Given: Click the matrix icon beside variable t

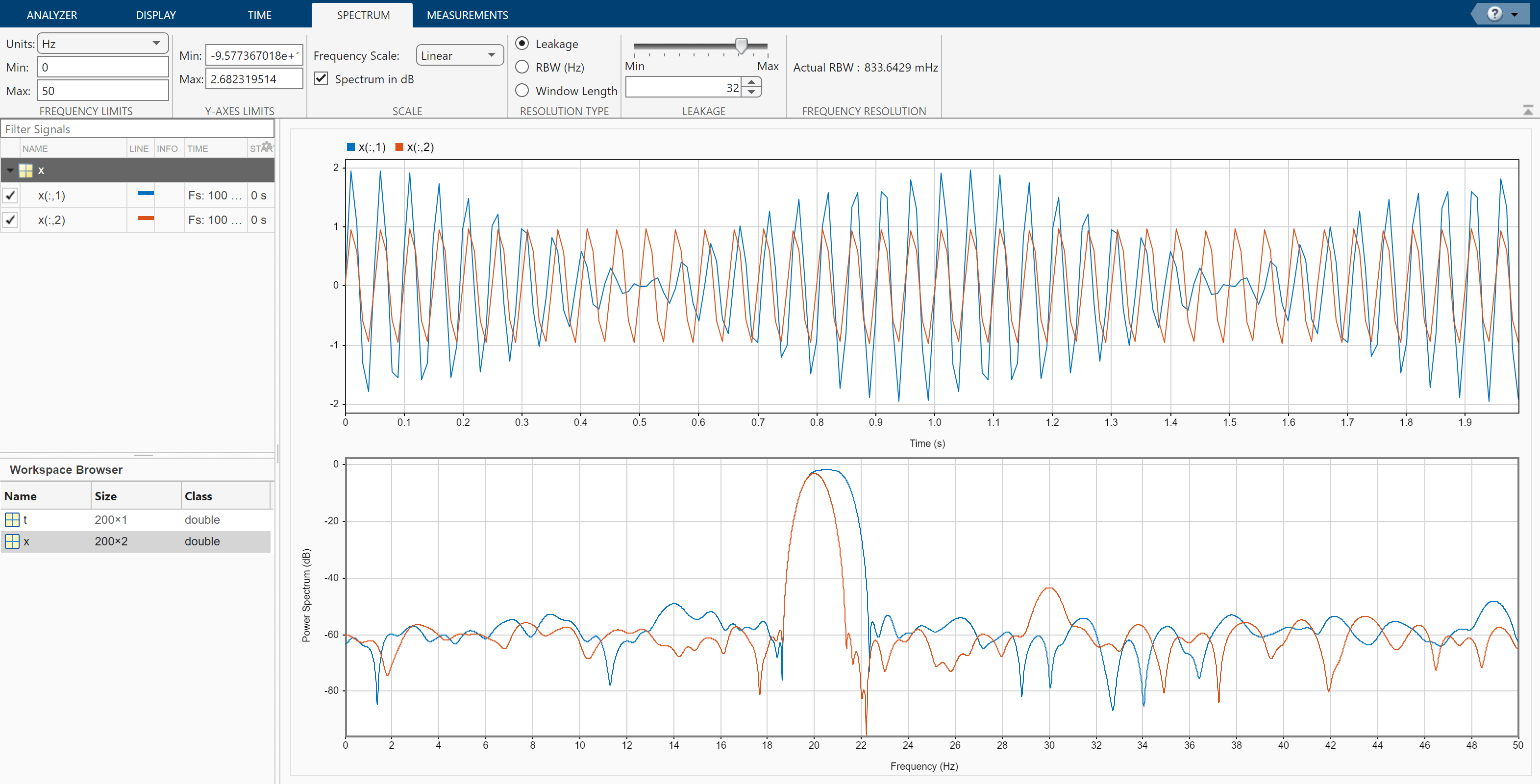Looking at the screenshot, I should pos(13,519).
